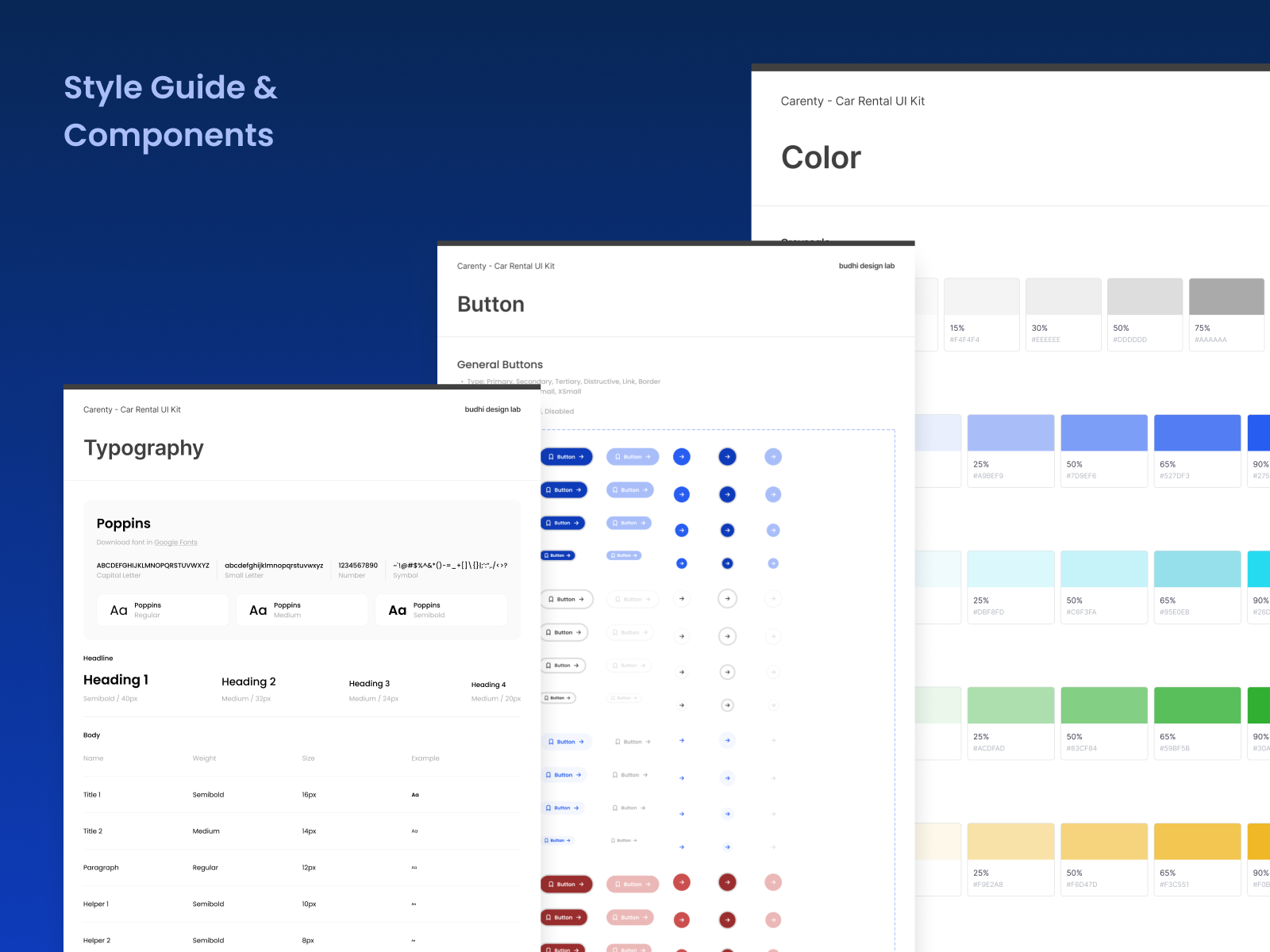Choose the #95E0EB 65% cyan swatch
The width and height of the screenshot is (1270, 952).
pos(1197,587)
